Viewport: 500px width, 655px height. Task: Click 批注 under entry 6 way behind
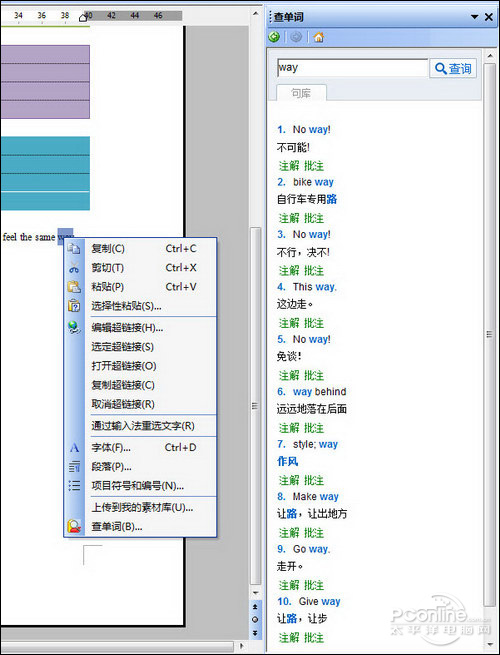pyautogui.click(x=314, y=428)
